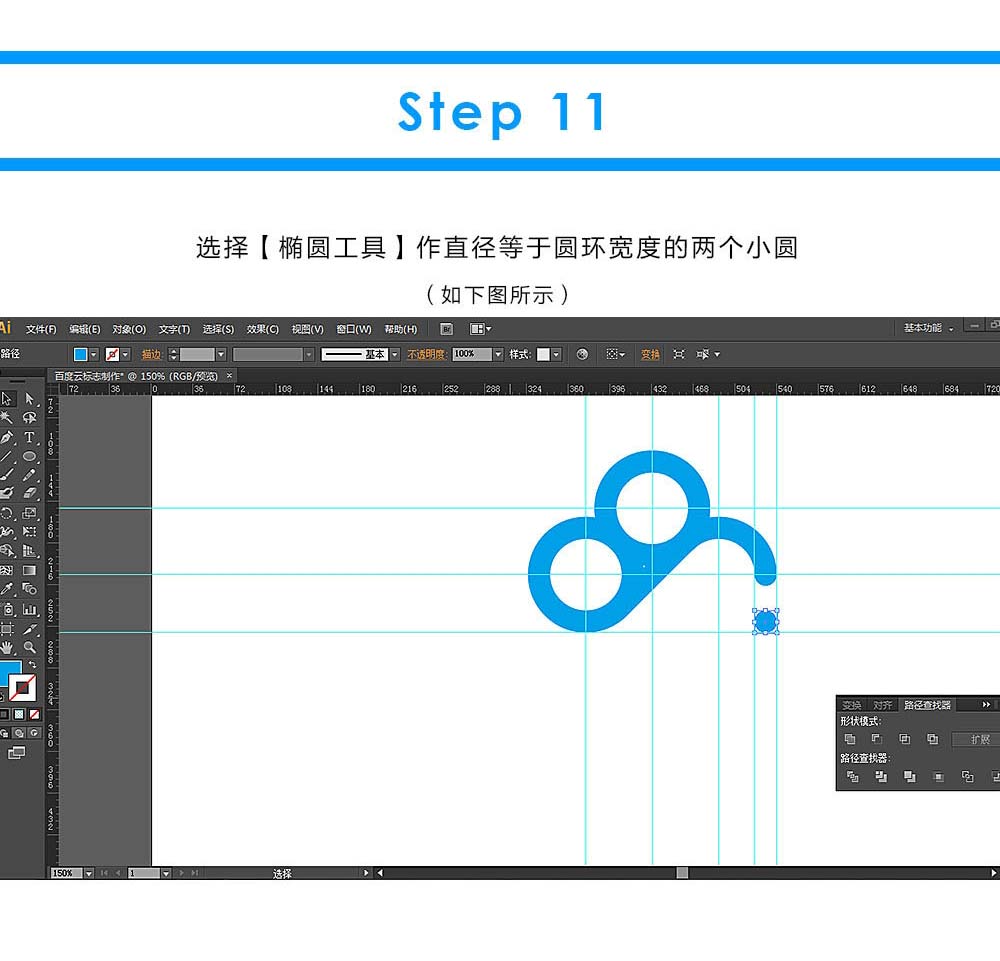Open the Bridge (Br) icon
The width and height of the screenshot is (1000, 961).
[x=446, y=329]
